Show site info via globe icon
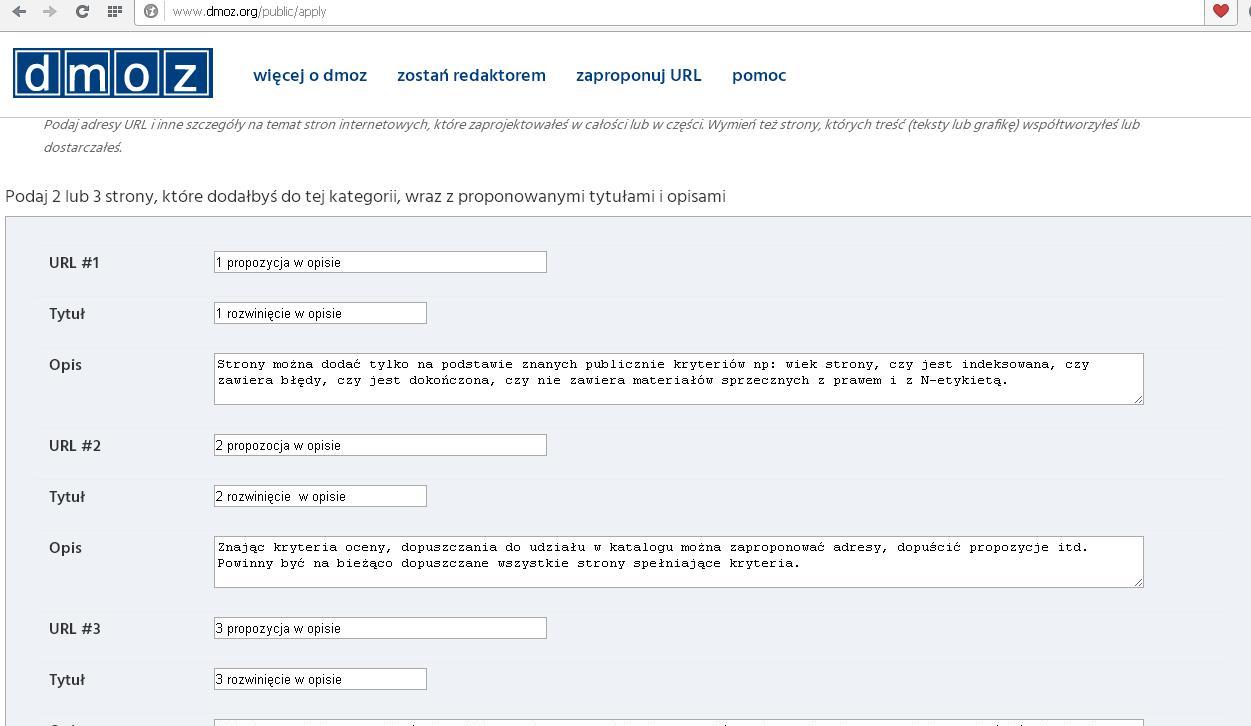1251x726 pixels. 151,12
